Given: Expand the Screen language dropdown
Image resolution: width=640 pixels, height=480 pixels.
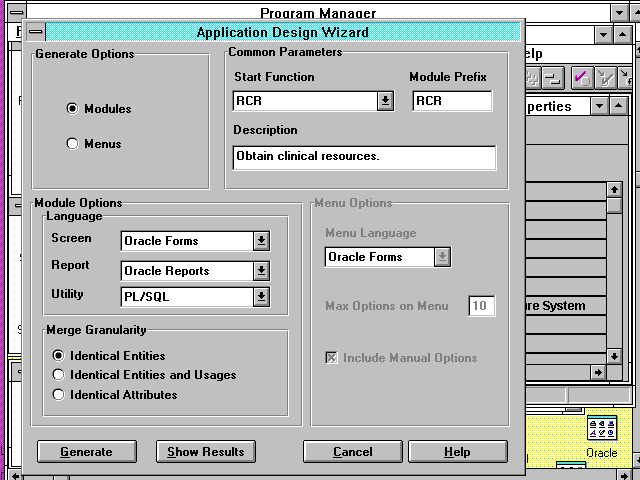Looking at the screenshot, I should (261, 241).
